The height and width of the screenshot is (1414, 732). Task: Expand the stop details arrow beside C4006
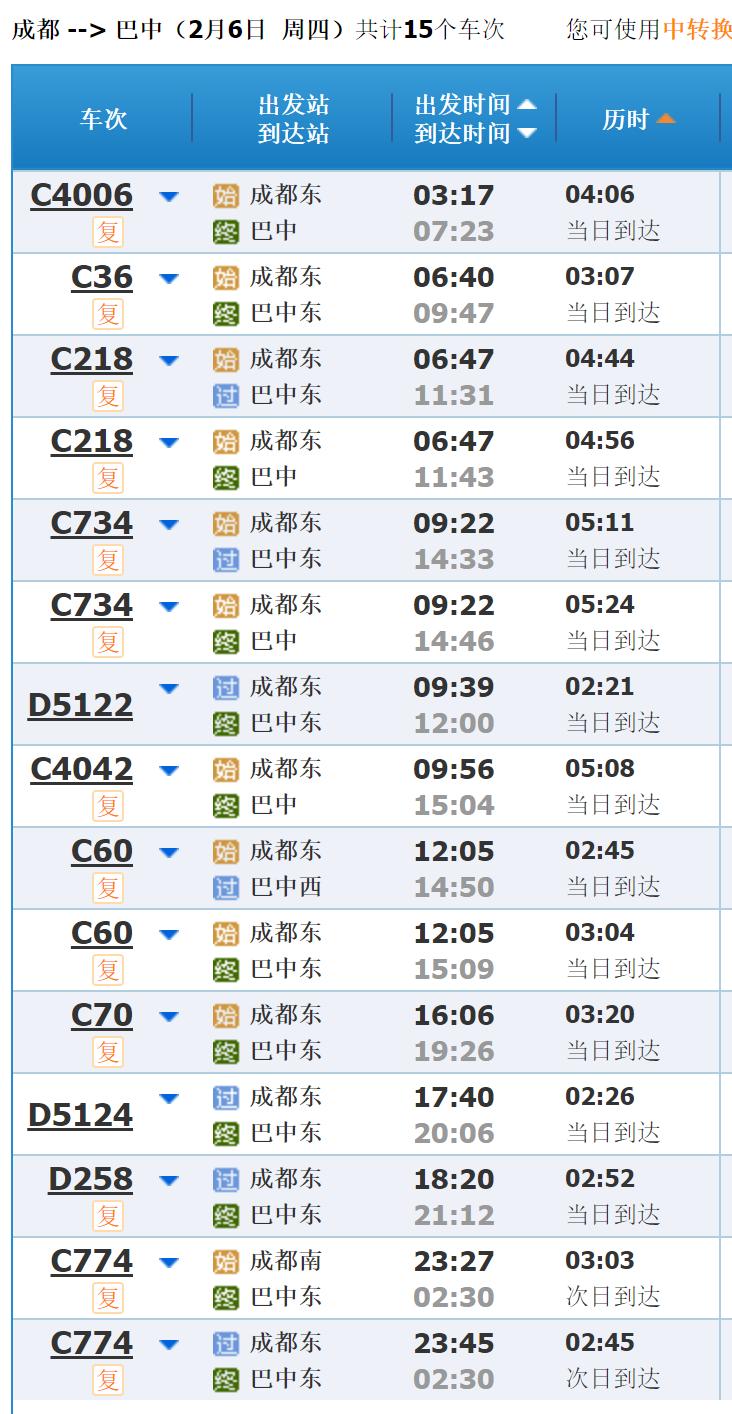pyautogui.click(x=169, y=196)
